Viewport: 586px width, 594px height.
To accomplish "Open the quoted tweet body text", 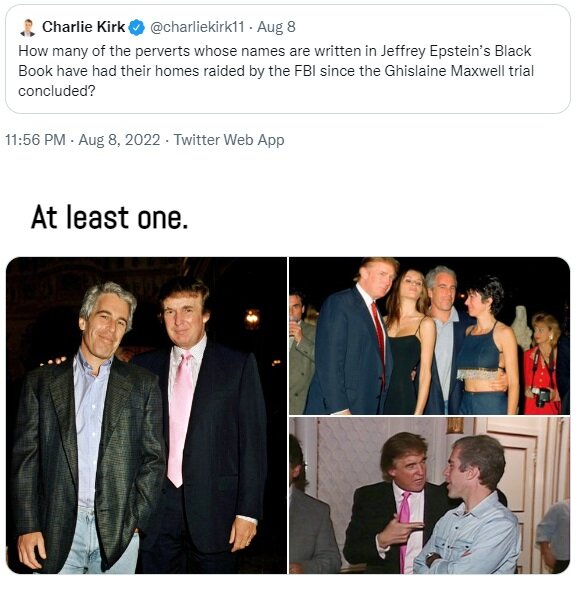I will click(x=276, y=71).
